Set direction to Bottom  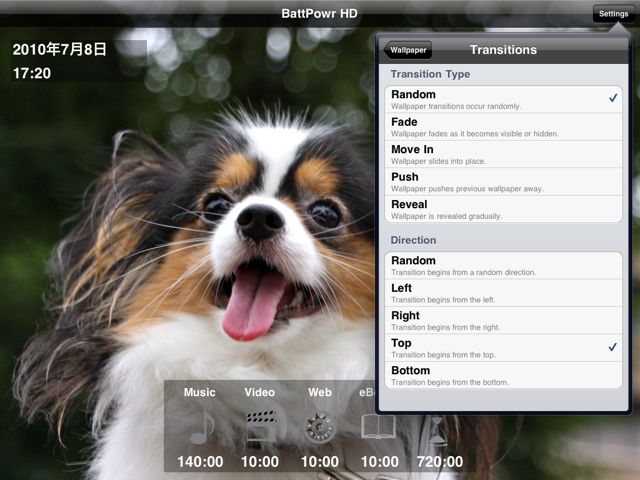(x=503, y=375)
